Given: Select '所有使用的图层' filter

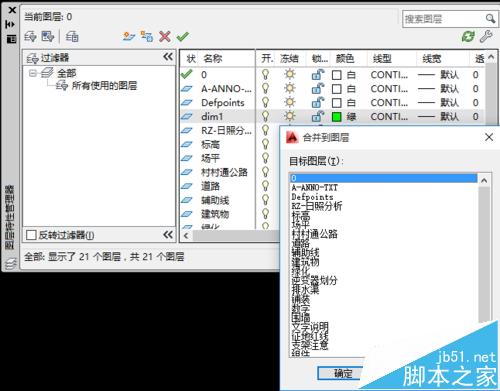Looking at the screenshot, I should (x=104, y=86).
